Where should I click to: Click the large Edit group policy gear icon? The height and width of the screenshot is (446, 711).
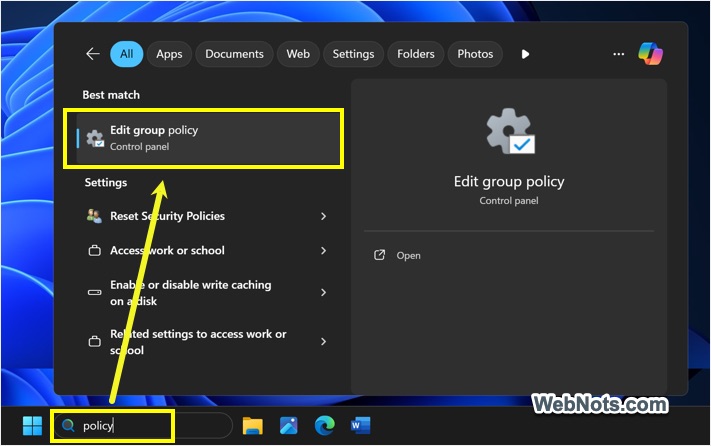(510, 131)
